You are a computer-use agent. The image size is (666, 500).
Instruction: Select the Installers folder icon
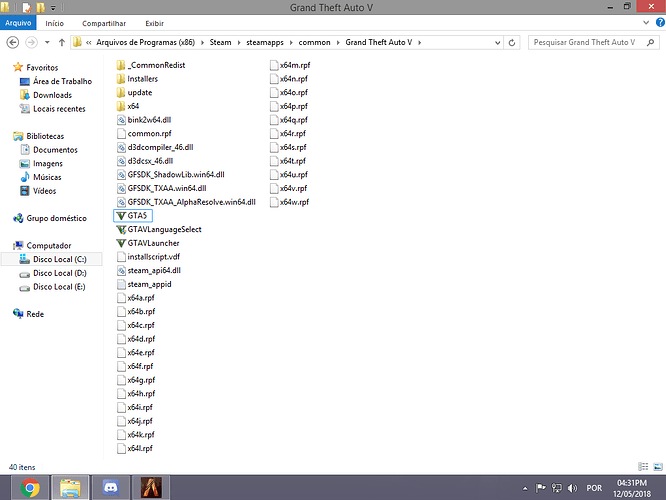pyautogui.click(x=121, y=79)
